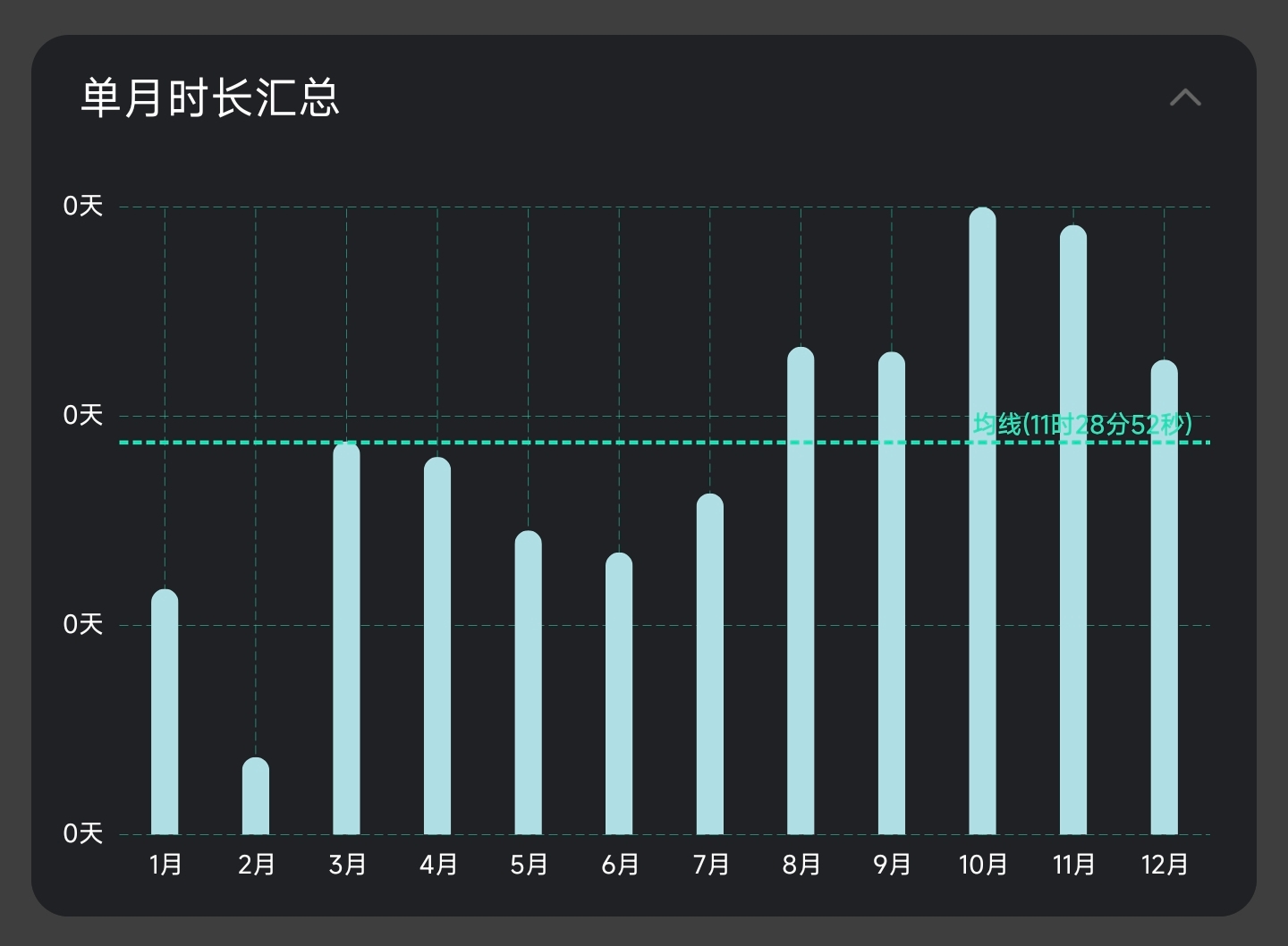Collapse the 单月时长汇总 panel chevron
This screenshot has width=1288, height=946.
[1185, 97]
